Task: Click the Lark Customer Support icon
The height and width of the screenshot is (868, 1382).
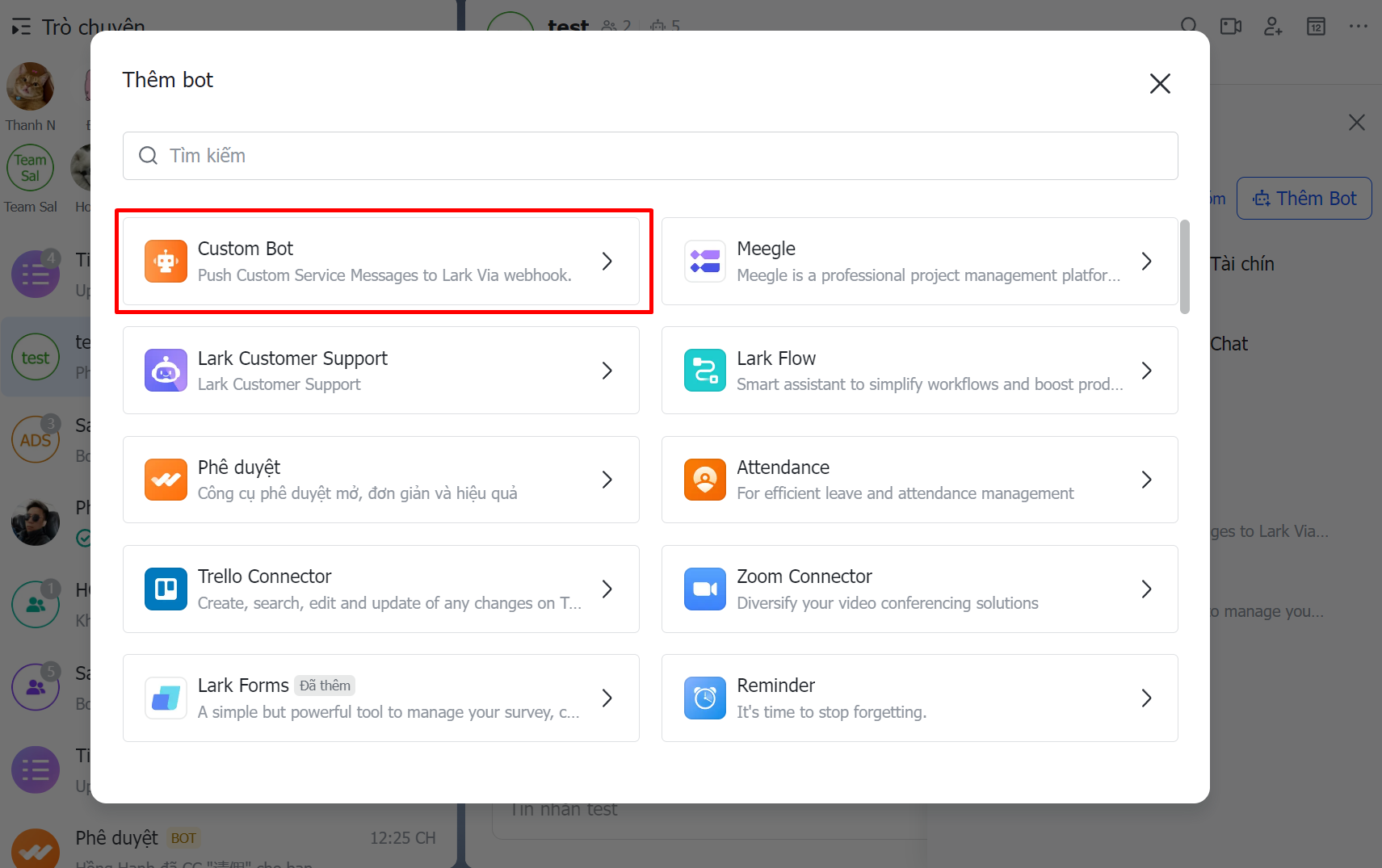Action: click(166, 371)
